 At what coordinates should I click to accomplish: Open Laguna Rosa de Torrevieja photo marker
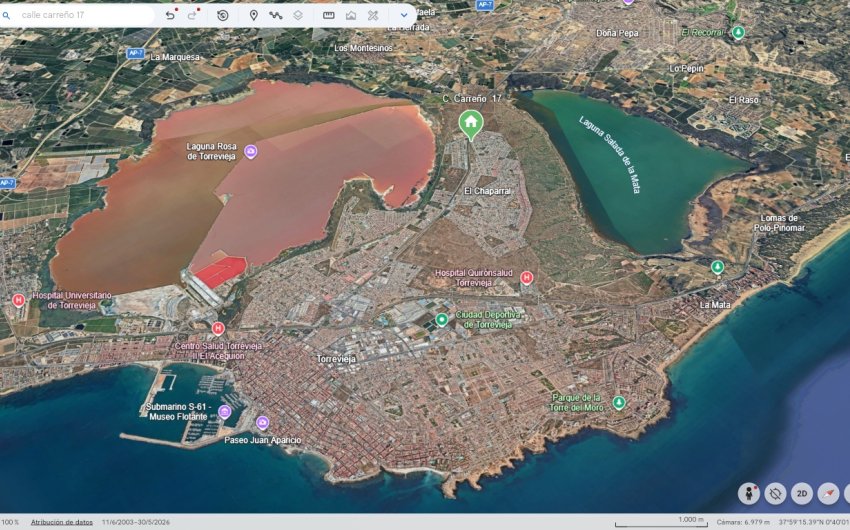(x=250, y=151)
